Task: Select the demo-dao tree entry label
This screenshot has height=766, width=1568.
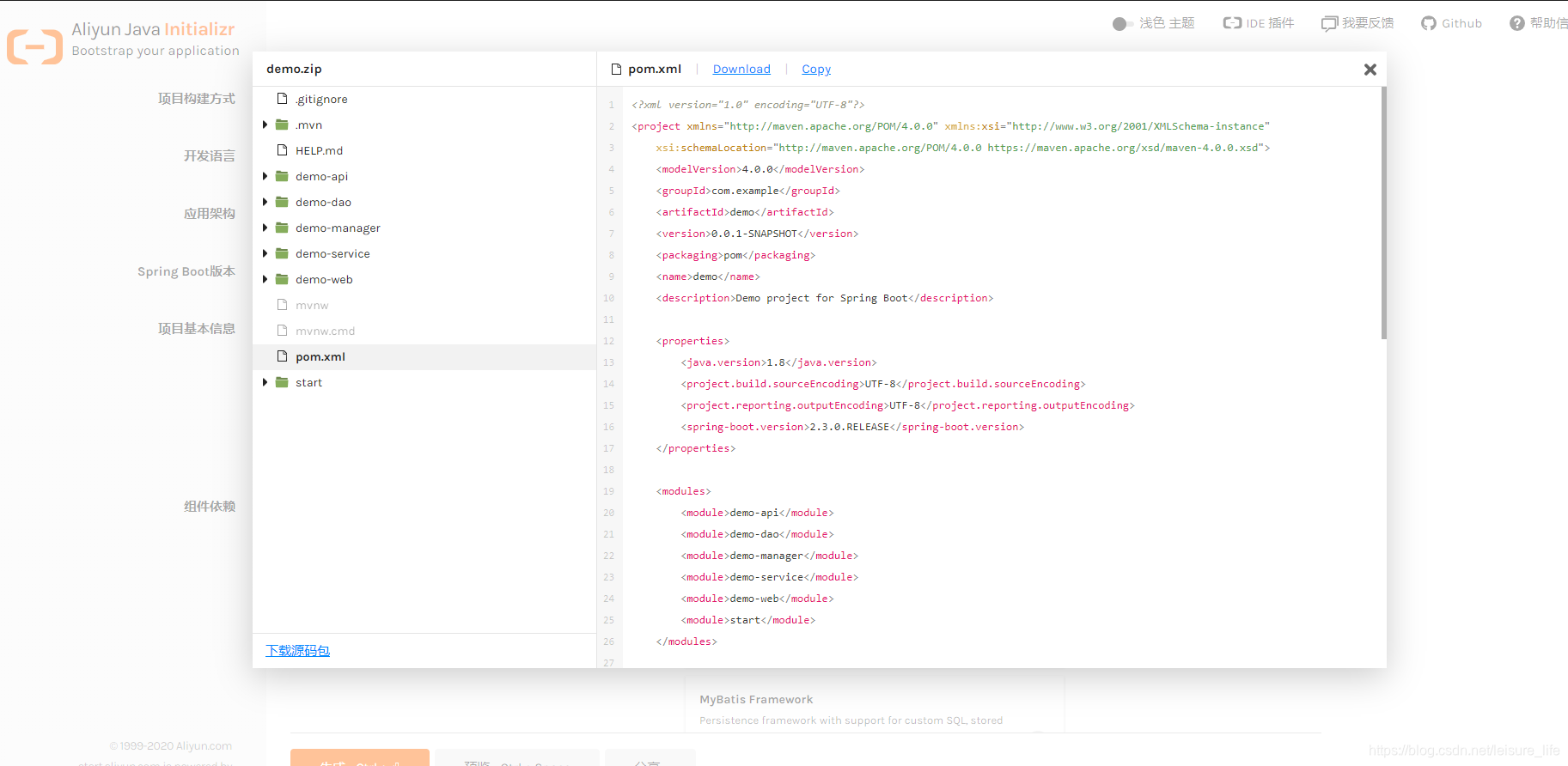Action: pyautogui.click(x=323, y=202)
